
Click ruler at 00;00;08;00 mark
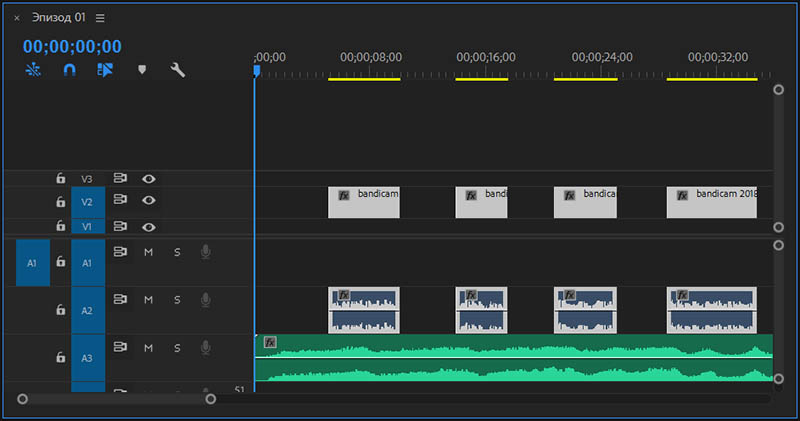(370, 57)
